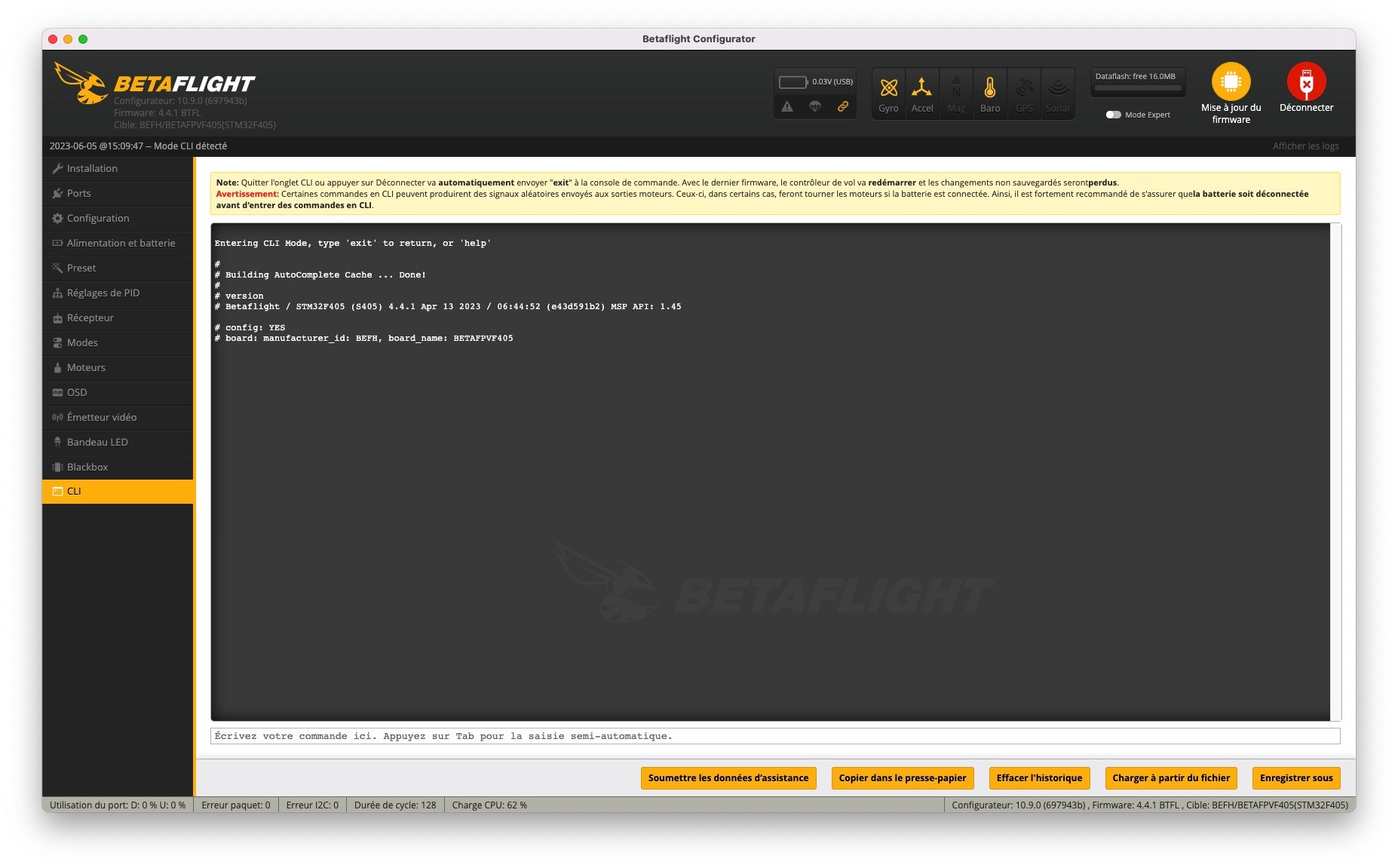This screenshot has height=868, width=1398.
Task: Open the Installation tab
Action: tap(118, 169)
